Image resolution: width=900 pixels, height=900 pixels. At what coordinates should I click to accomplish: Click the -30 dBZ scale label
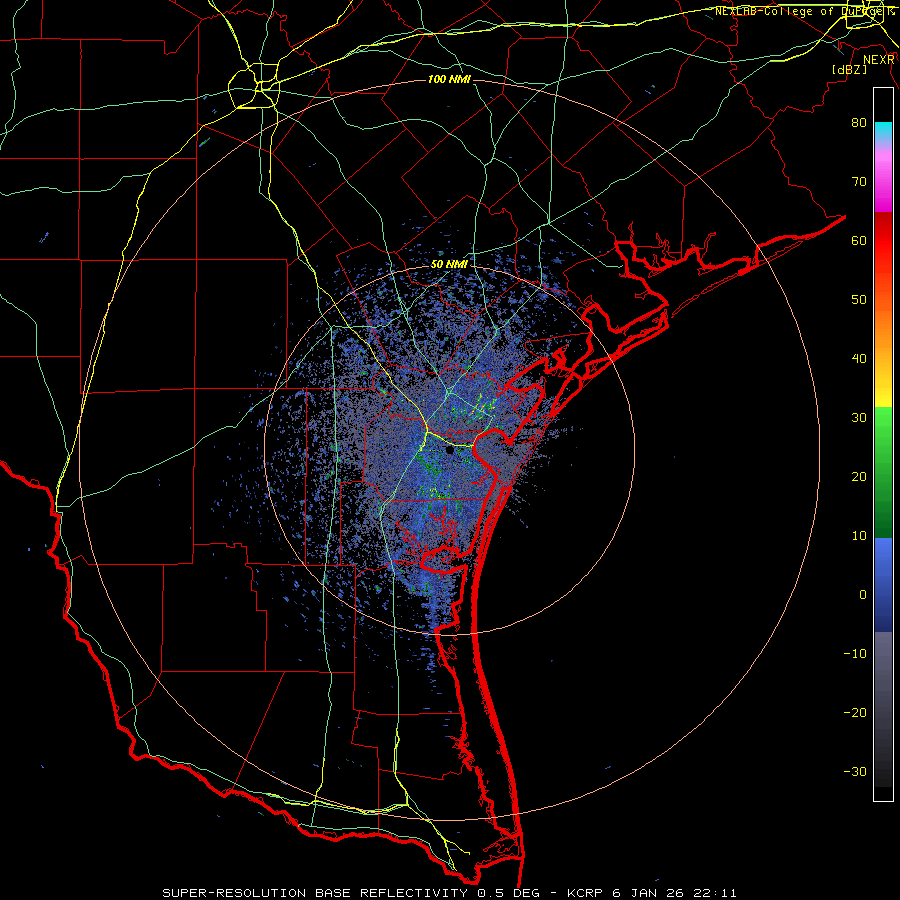pyautogui.click(x=855, y=772)
